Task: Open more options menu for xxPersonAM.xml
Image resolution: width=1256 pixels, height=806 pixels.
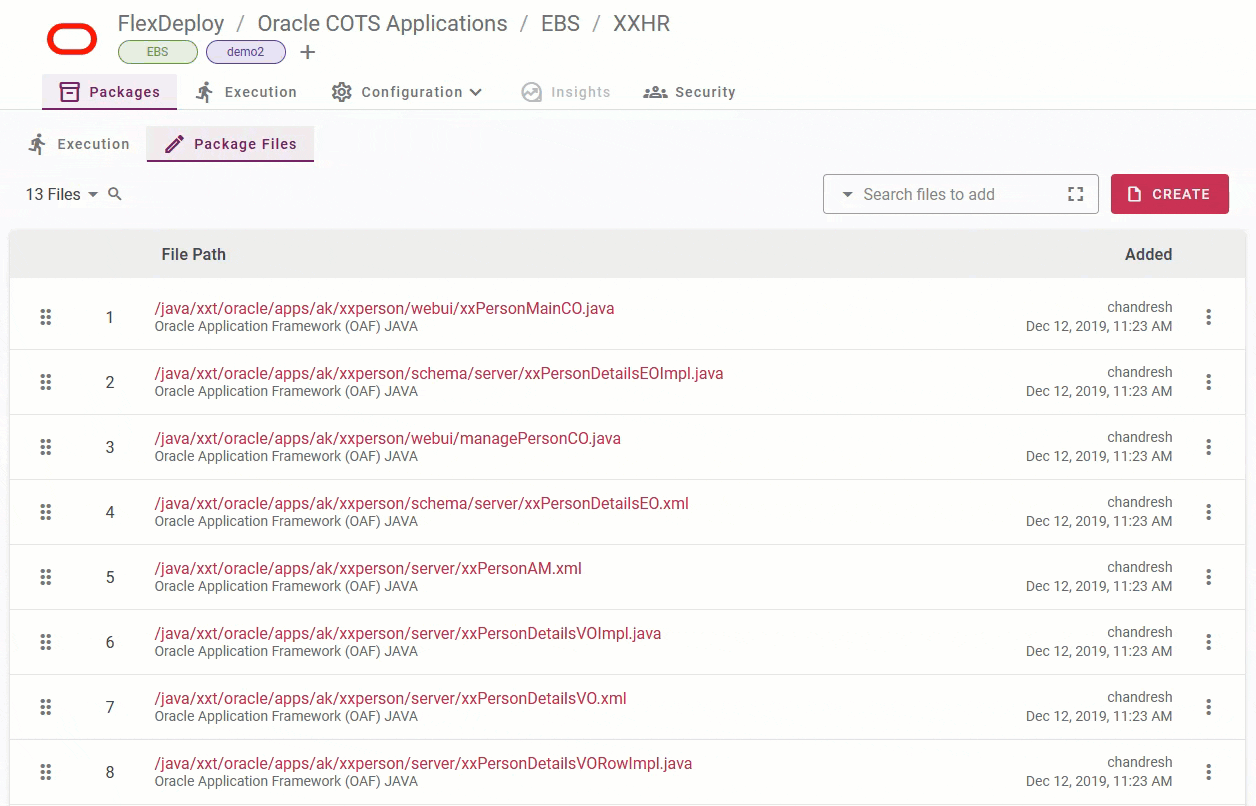Action: point(1208,577)
